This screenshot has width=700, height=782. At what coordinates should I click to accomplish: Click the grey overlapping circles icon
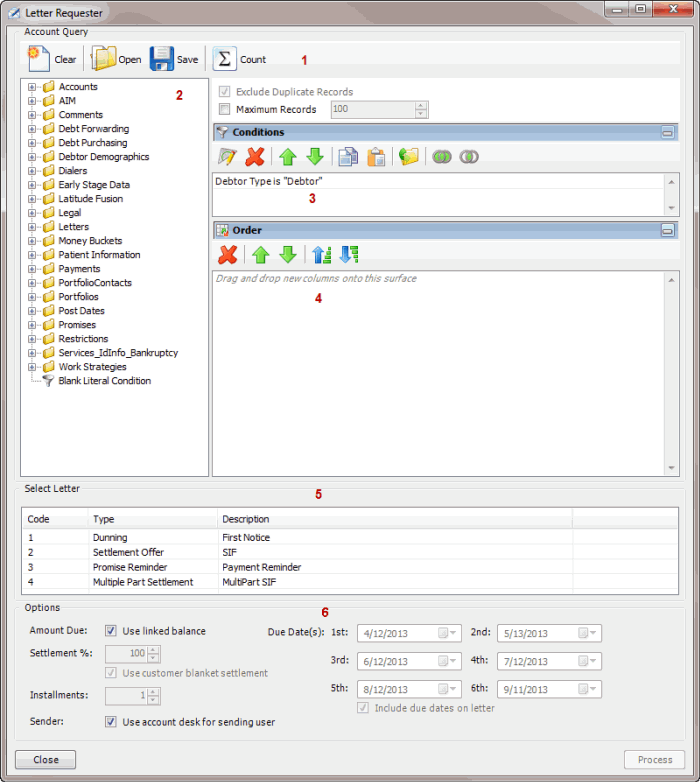[469, 157]
